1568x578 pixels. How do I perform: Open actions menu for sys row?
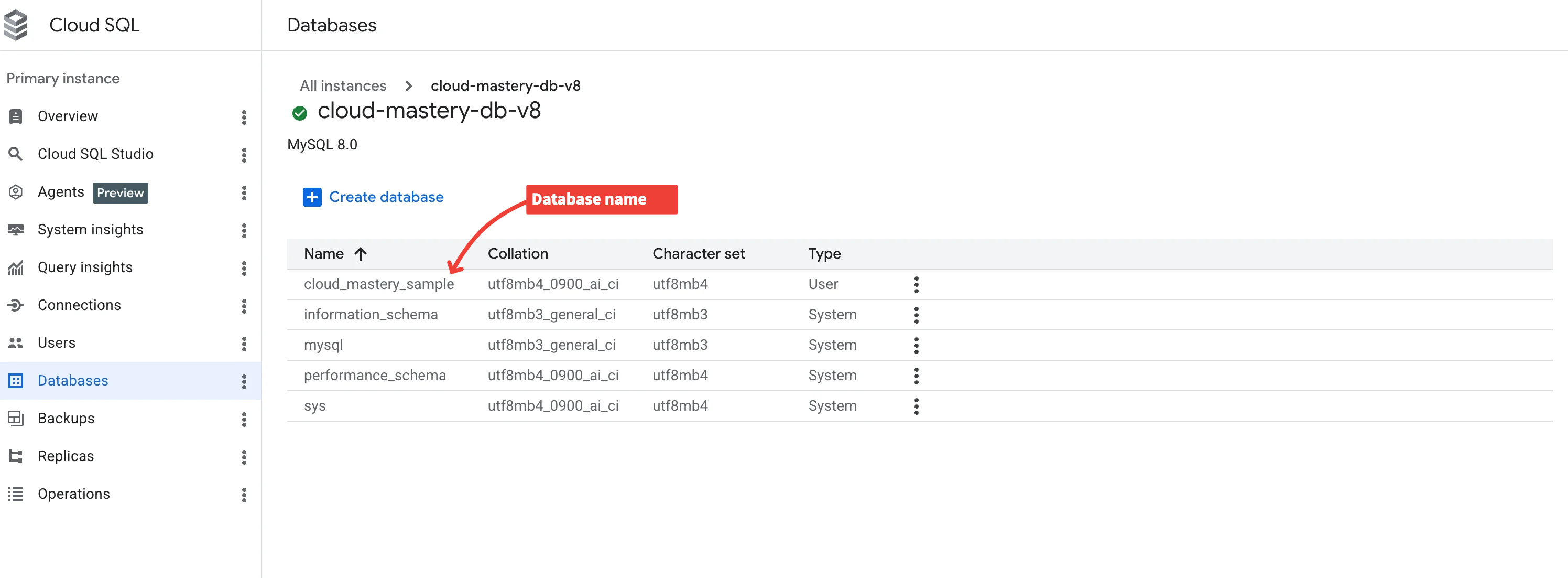(x=916, y=406)
